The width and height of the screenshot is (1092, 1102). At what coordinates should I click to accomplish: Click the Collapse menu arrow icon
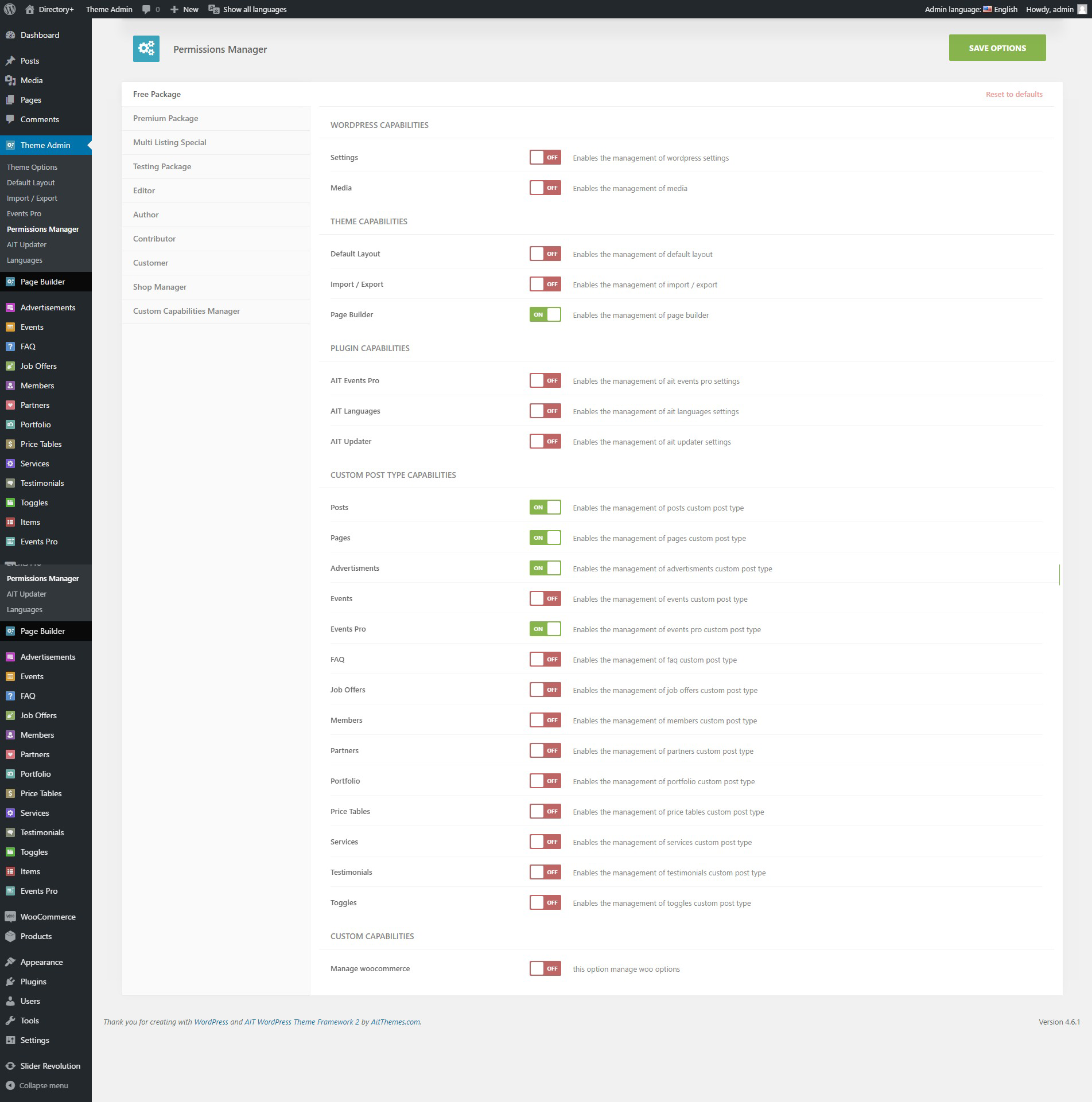point(10,1085)
